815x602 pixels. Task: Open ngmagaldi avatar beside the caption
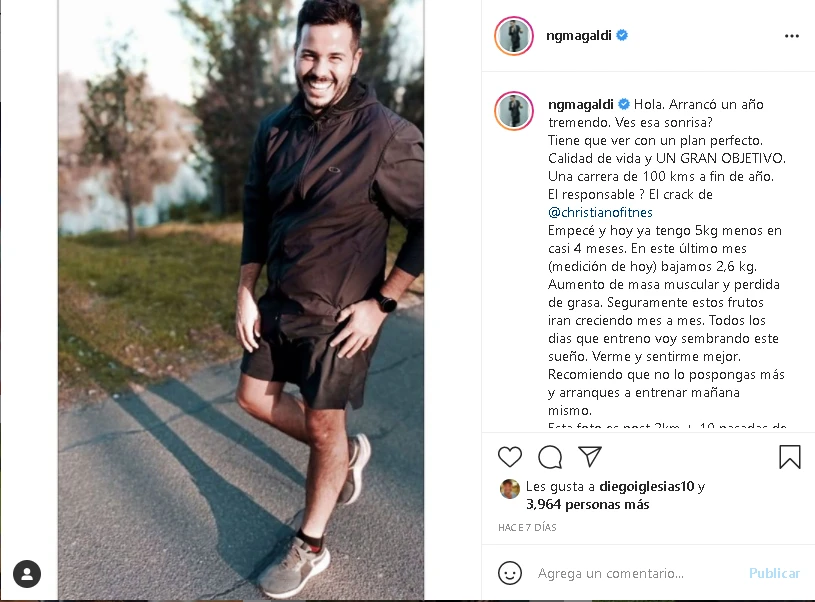(x=514, y=111)
